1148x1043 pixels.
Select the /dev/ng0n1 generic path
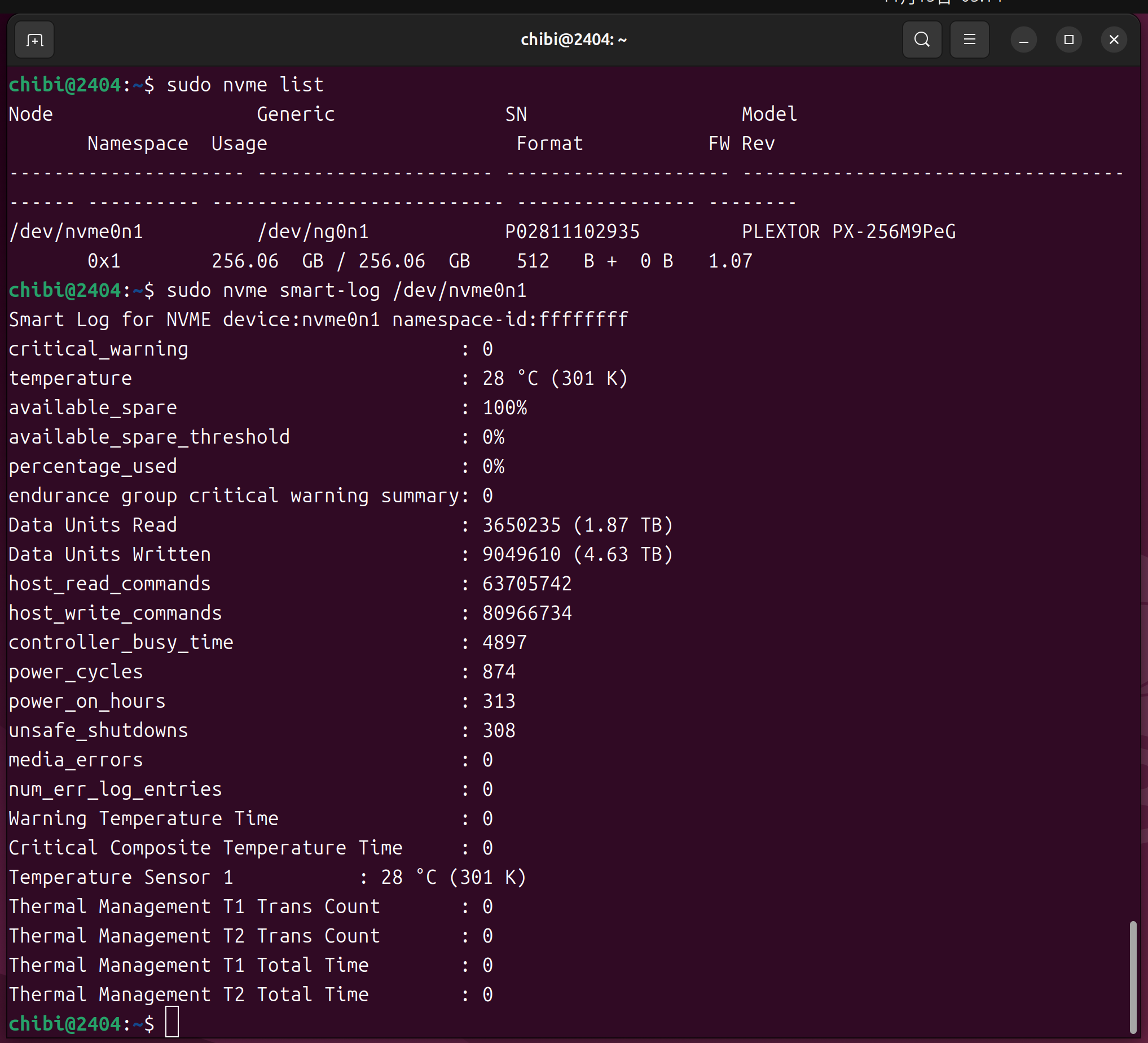pyautogui.click(x=313, y=232)
